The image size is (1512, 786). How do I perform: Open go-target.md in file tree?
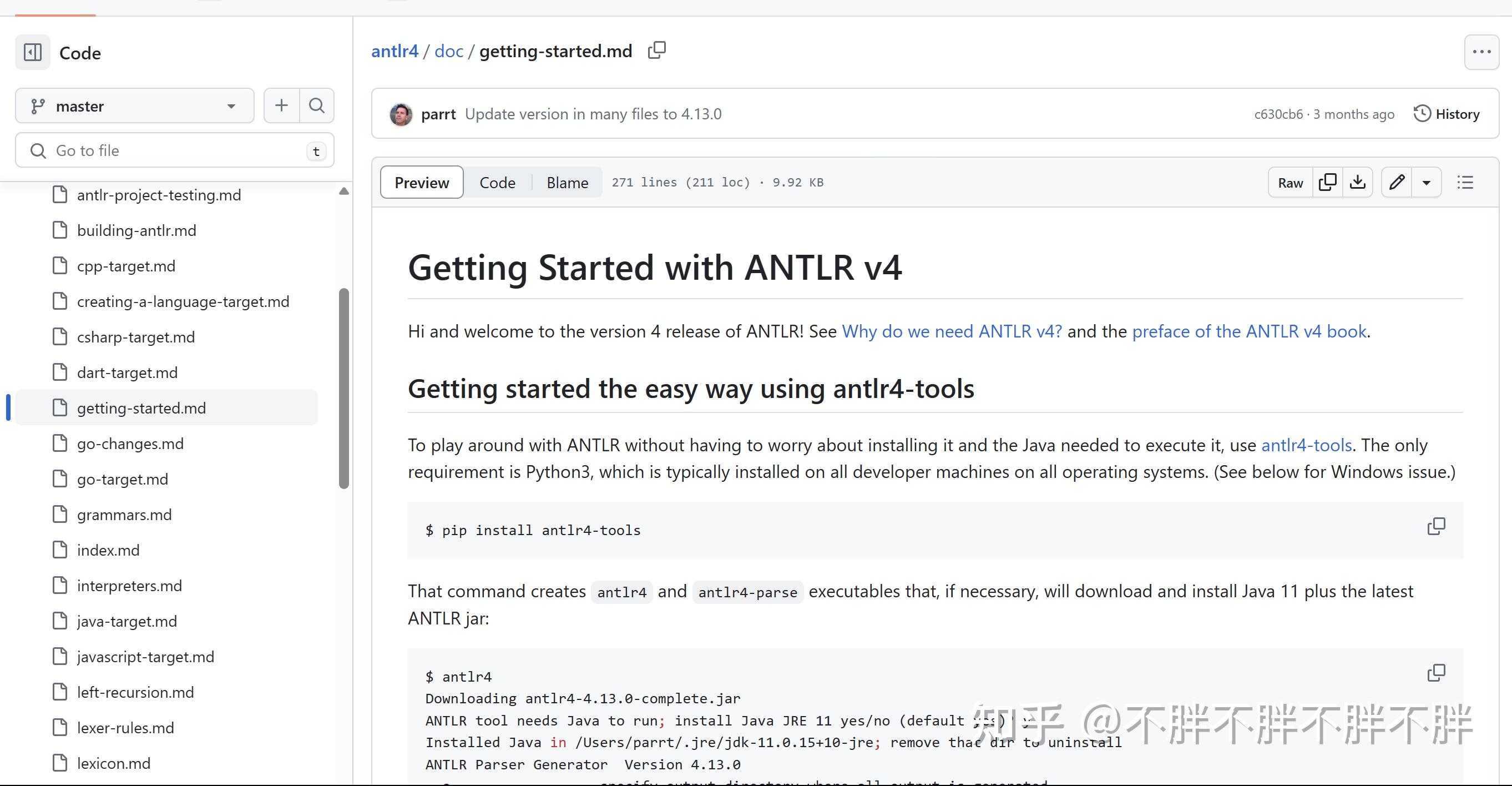tap(122, 480)
